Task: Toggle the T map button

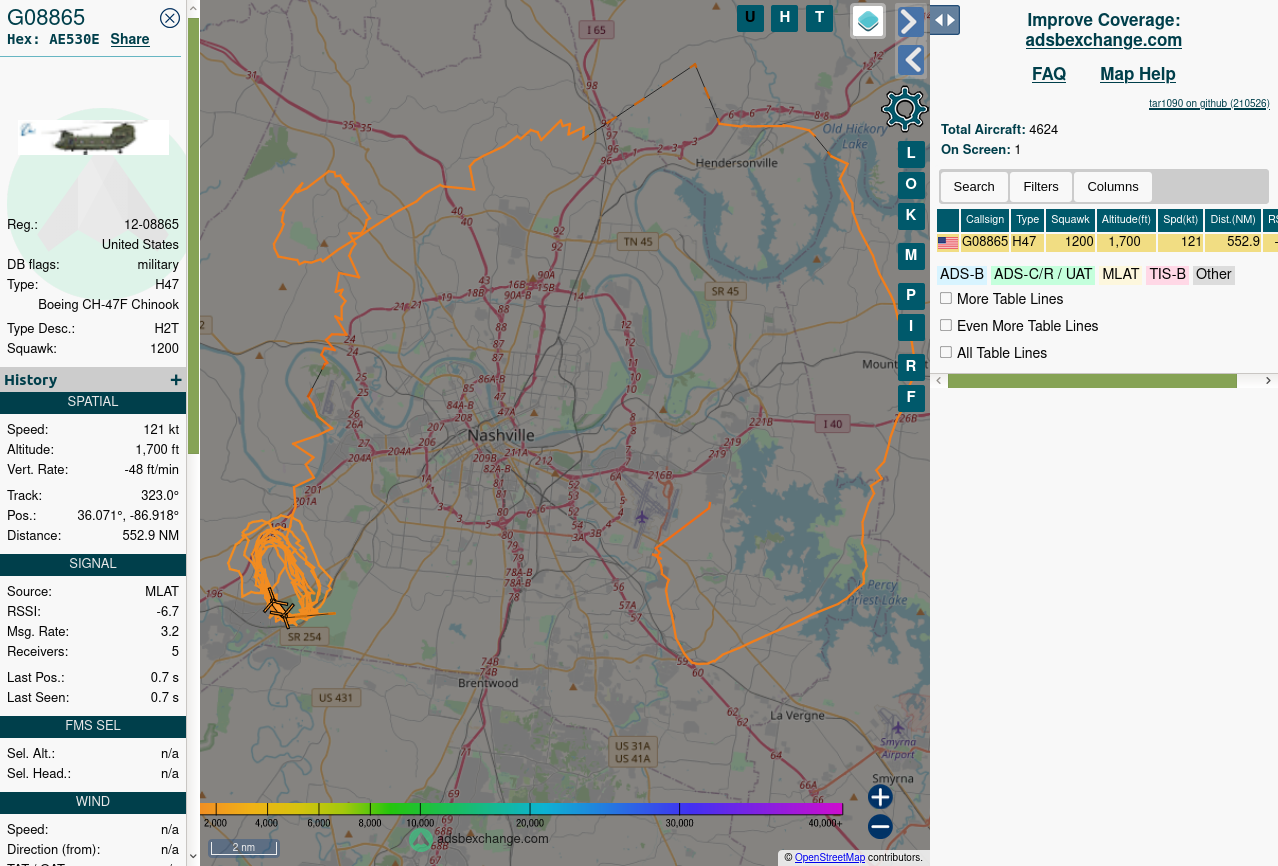Action: (820, 17)
